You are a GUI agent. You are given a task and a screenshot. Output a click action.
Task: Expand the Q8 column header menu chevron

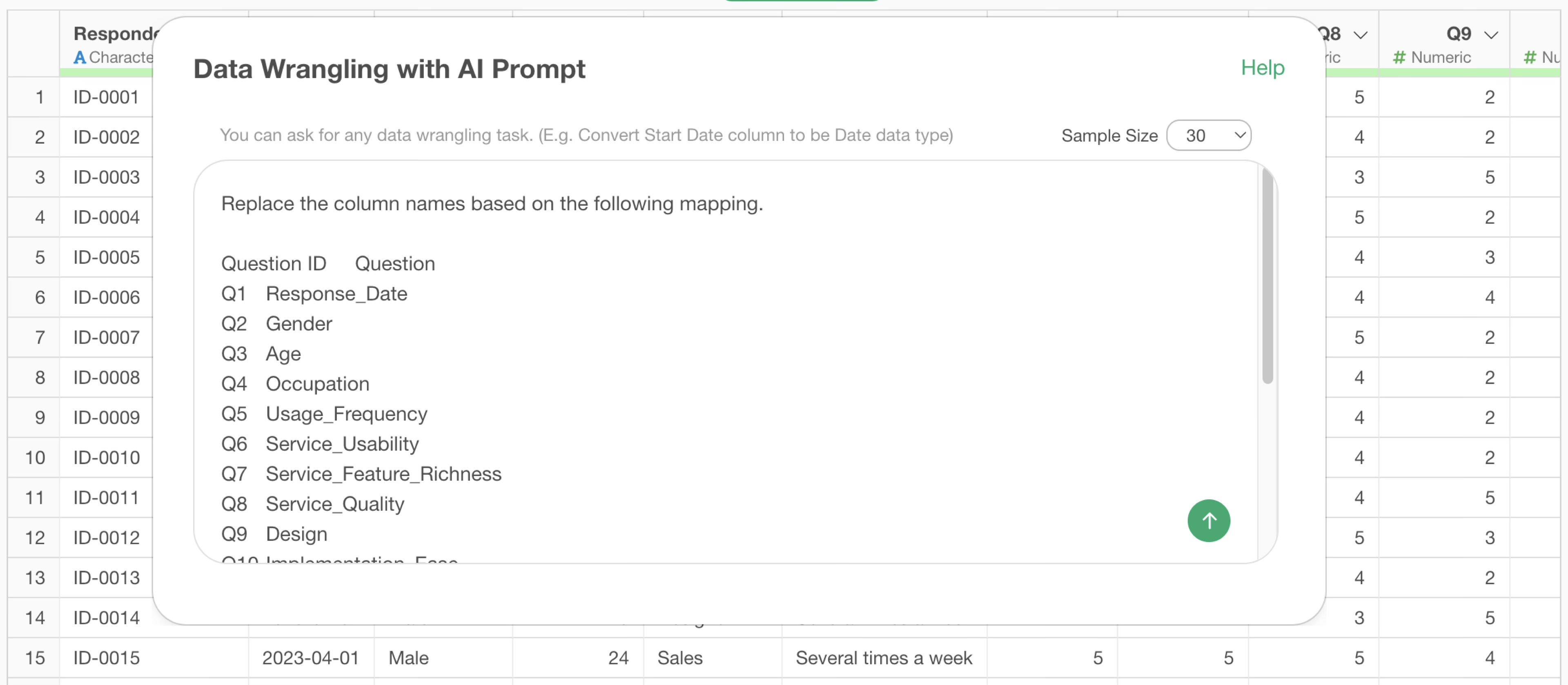coord(1361,35)
